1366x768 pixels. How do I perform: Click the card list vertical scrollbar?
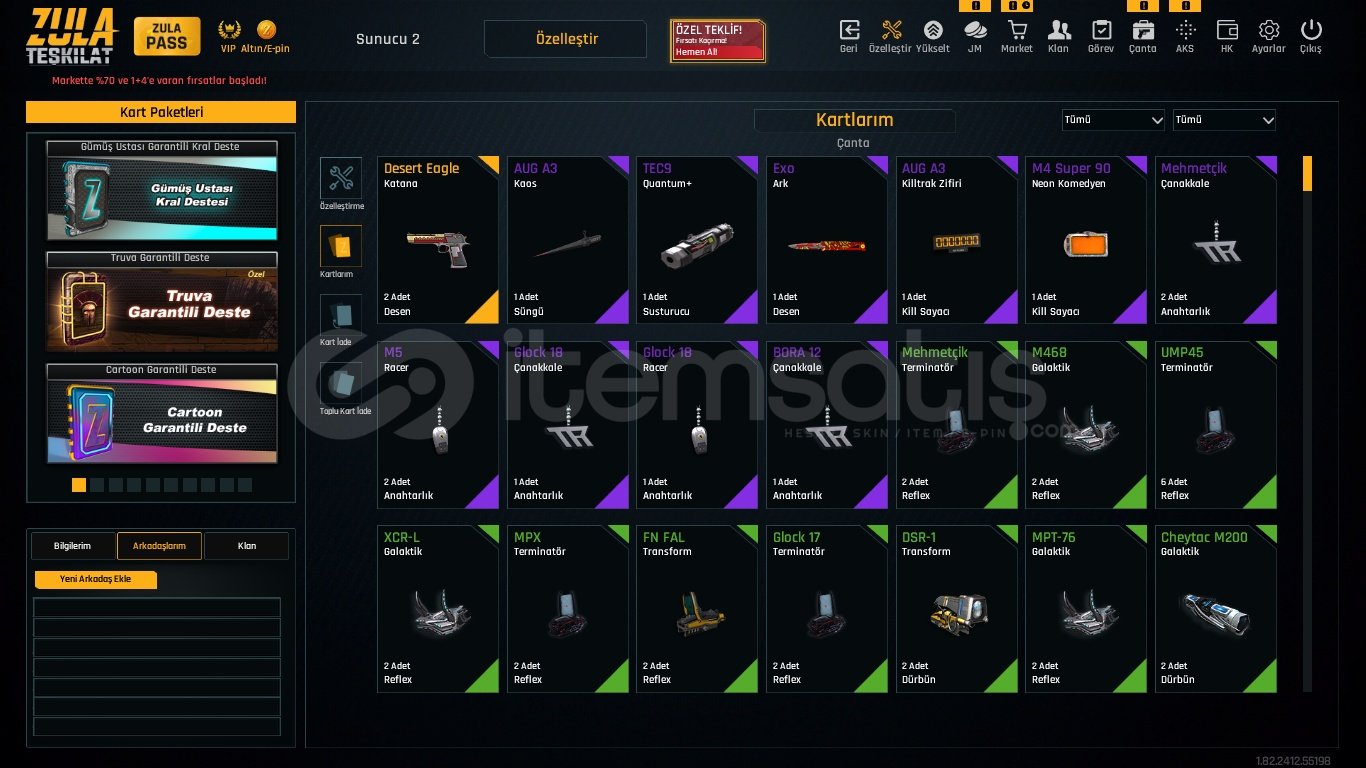(1307, 423)
